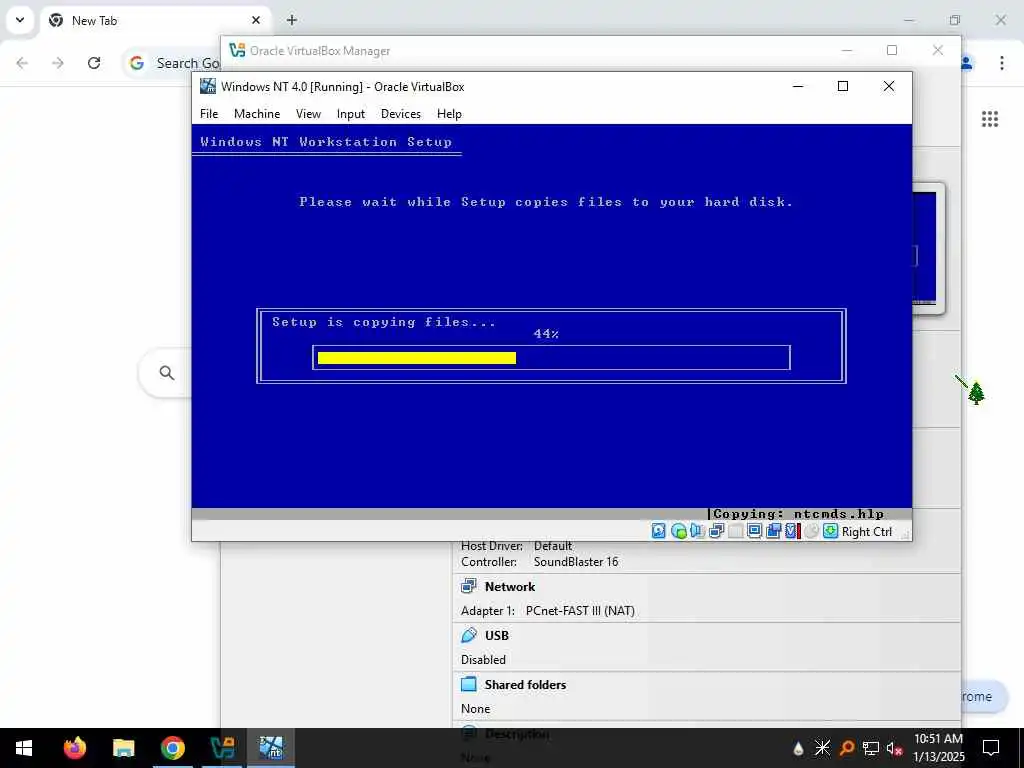Open the Windows notification center

991,748
